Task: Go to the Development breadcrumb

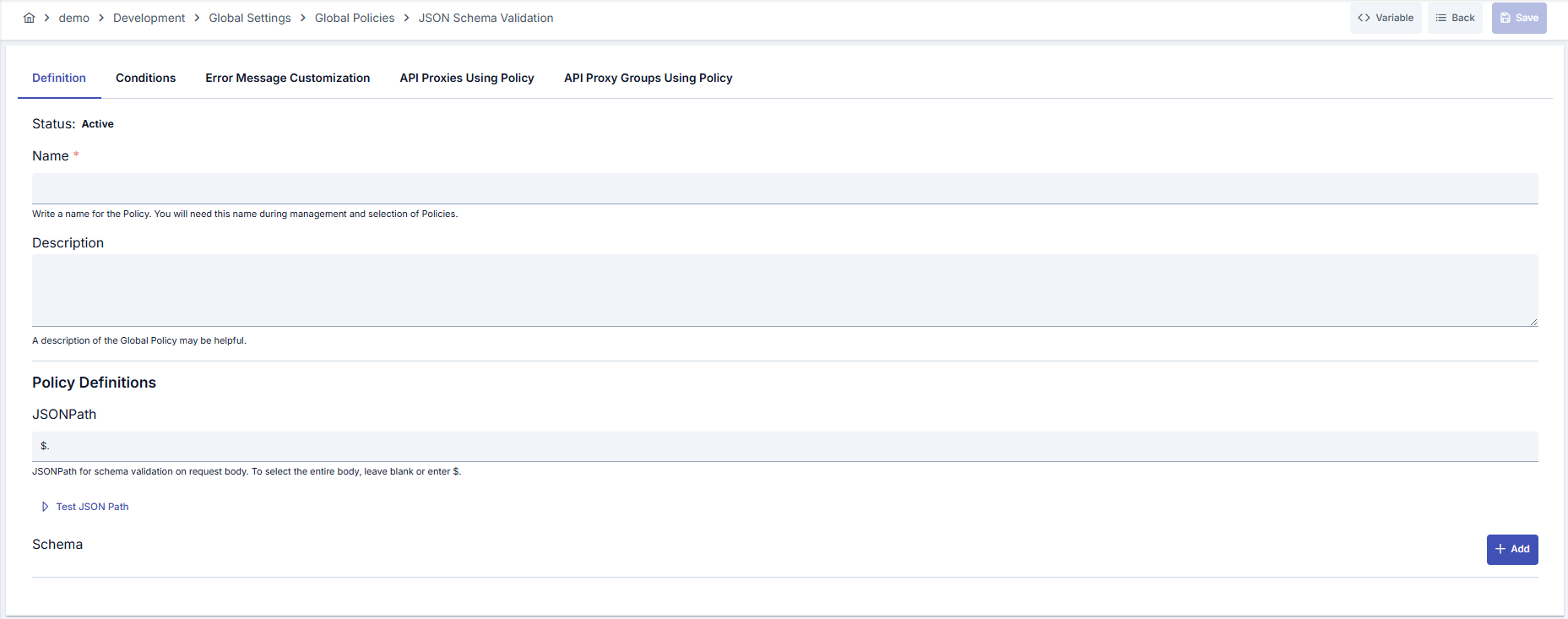Action: (149, 18)
